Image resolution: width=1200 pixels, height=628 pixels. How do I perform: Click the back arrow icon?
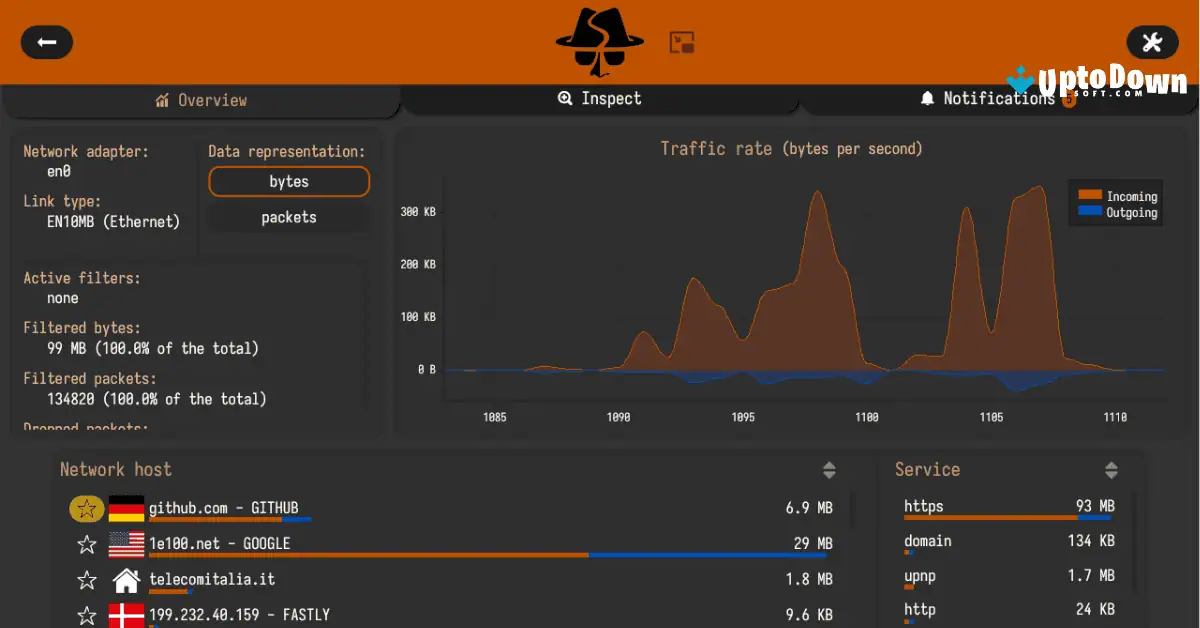click(46, 42)
